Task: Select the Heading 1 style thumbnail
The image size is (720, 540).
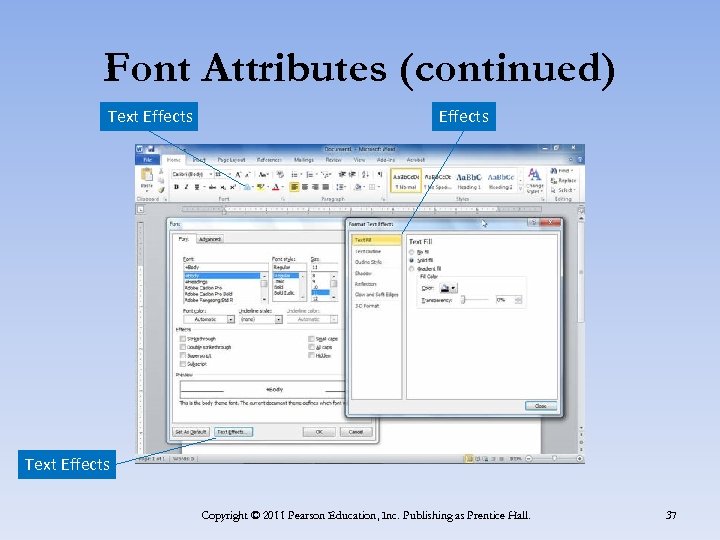Action: [x=468, y=181]
